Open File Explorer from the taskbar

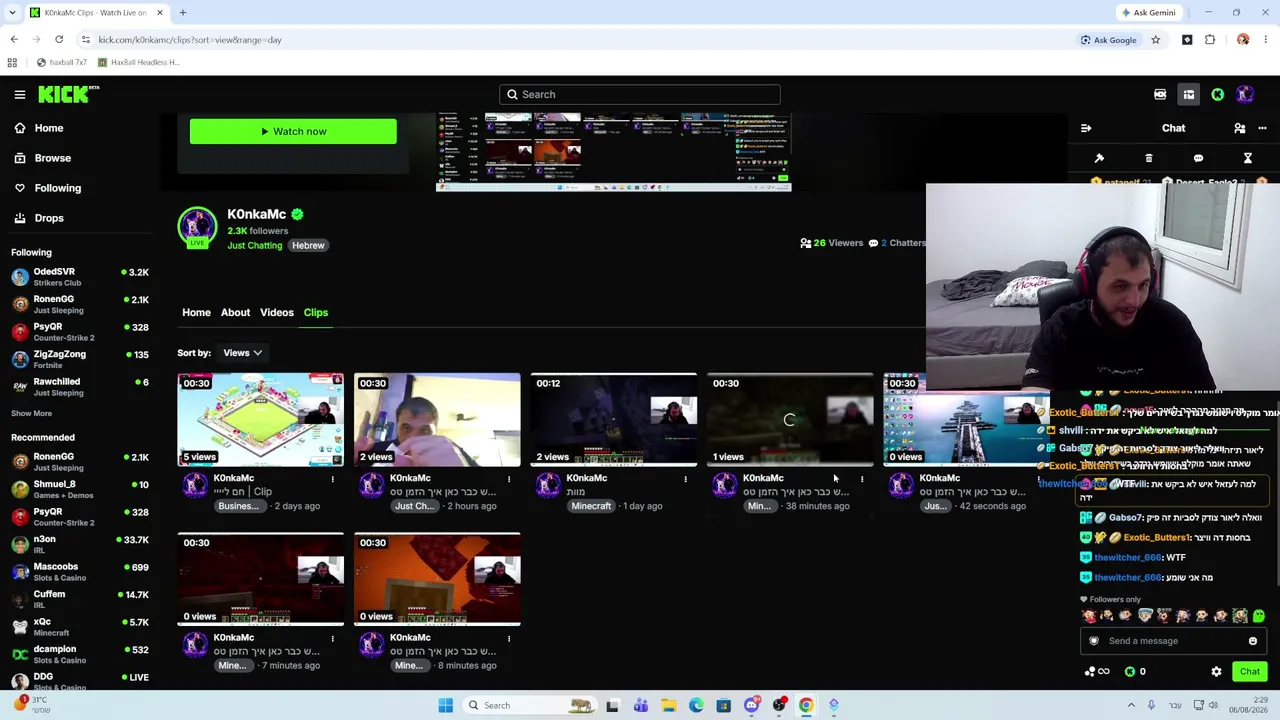pyautogui.click(x=669, y=705)
